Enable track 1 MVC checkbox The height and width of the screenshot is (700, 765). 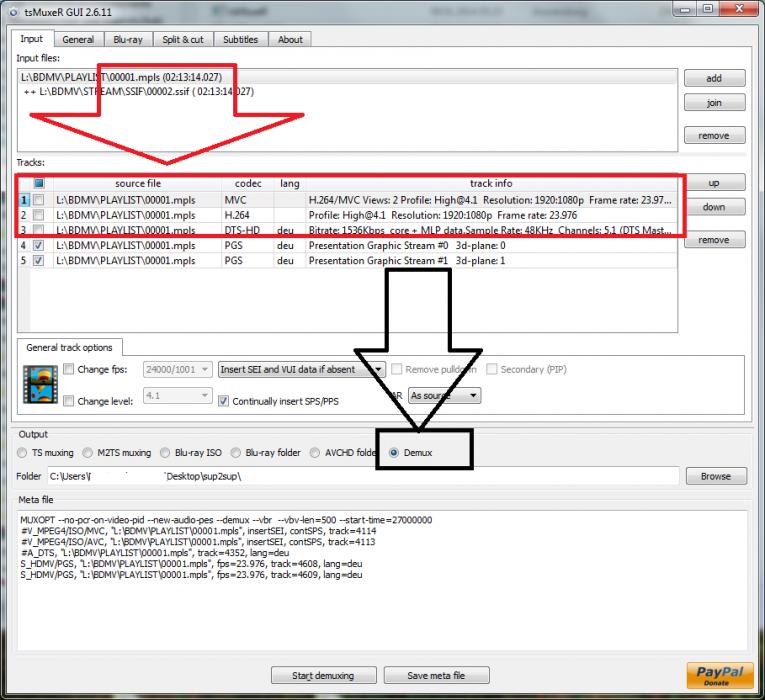click(39, 200)
